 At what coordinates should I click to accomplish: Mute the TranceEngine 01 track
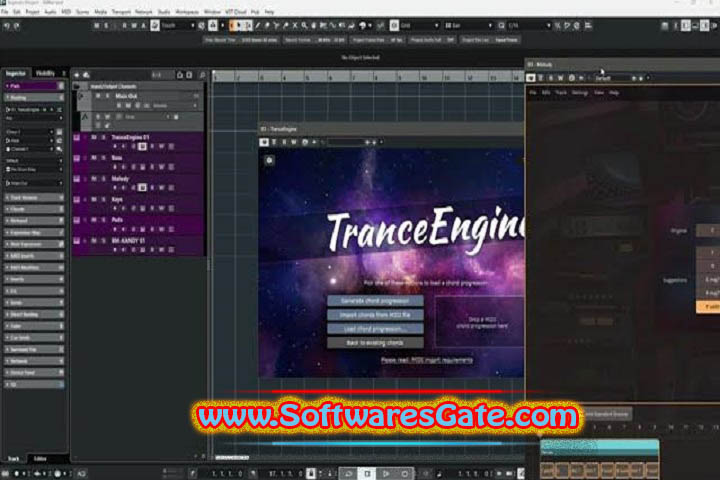point(94,137)
